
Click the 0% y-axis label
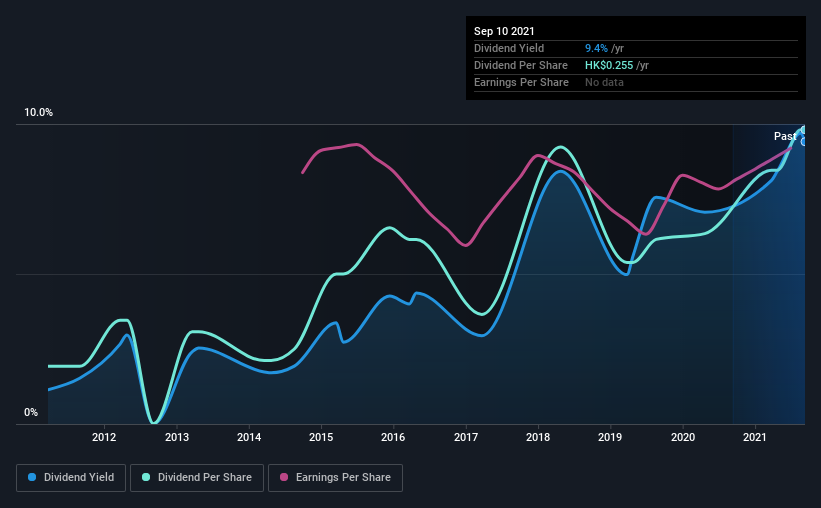31,413
